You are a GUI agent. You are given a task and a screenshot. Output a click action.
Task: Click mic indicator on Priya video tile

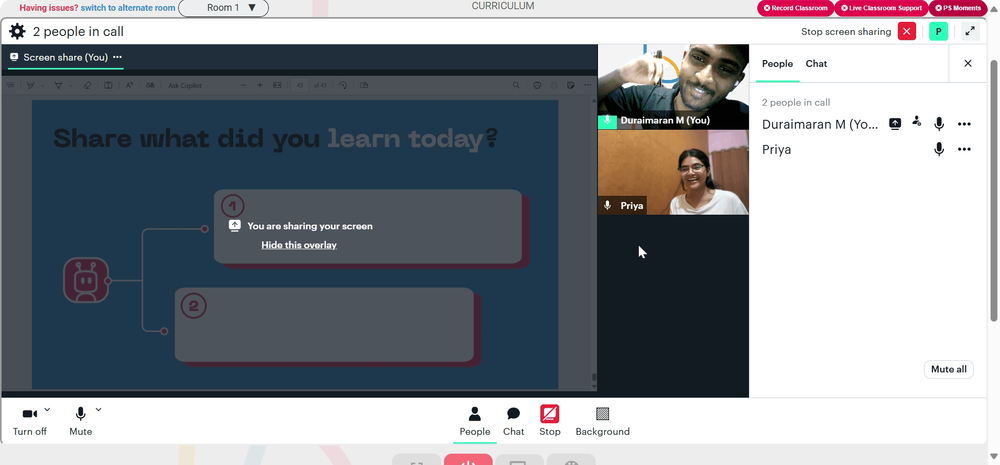coord(607,205)
